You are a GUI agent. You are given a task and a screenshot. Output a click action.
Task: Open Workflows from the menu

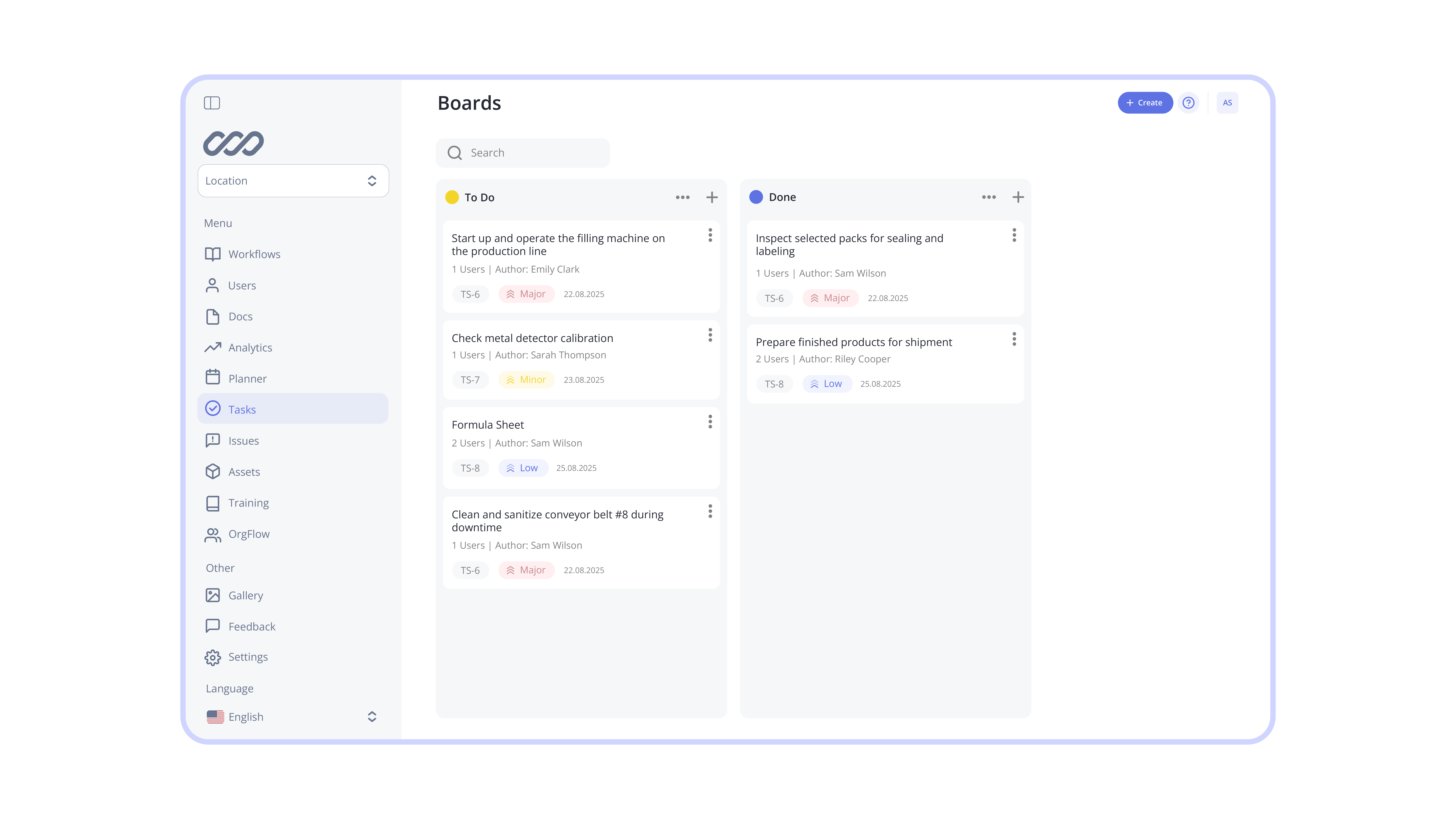pos(293,254)
